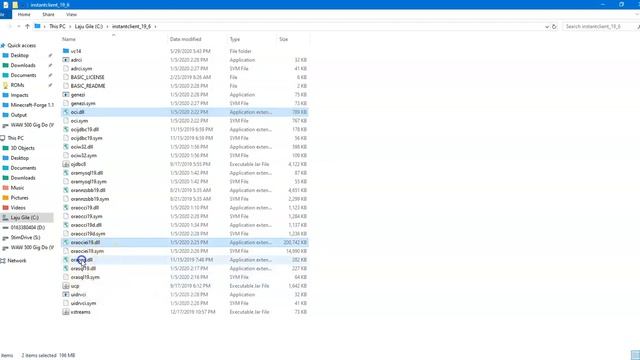Click the orasql19.dll file icon
Screen dimensions: 640x360
pos(66,268)
